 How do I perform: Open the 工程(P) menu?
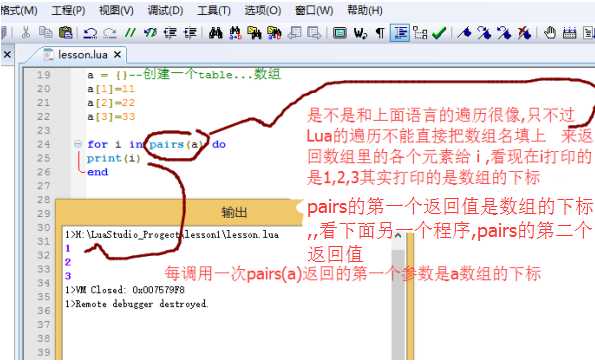tap(68, 10)
